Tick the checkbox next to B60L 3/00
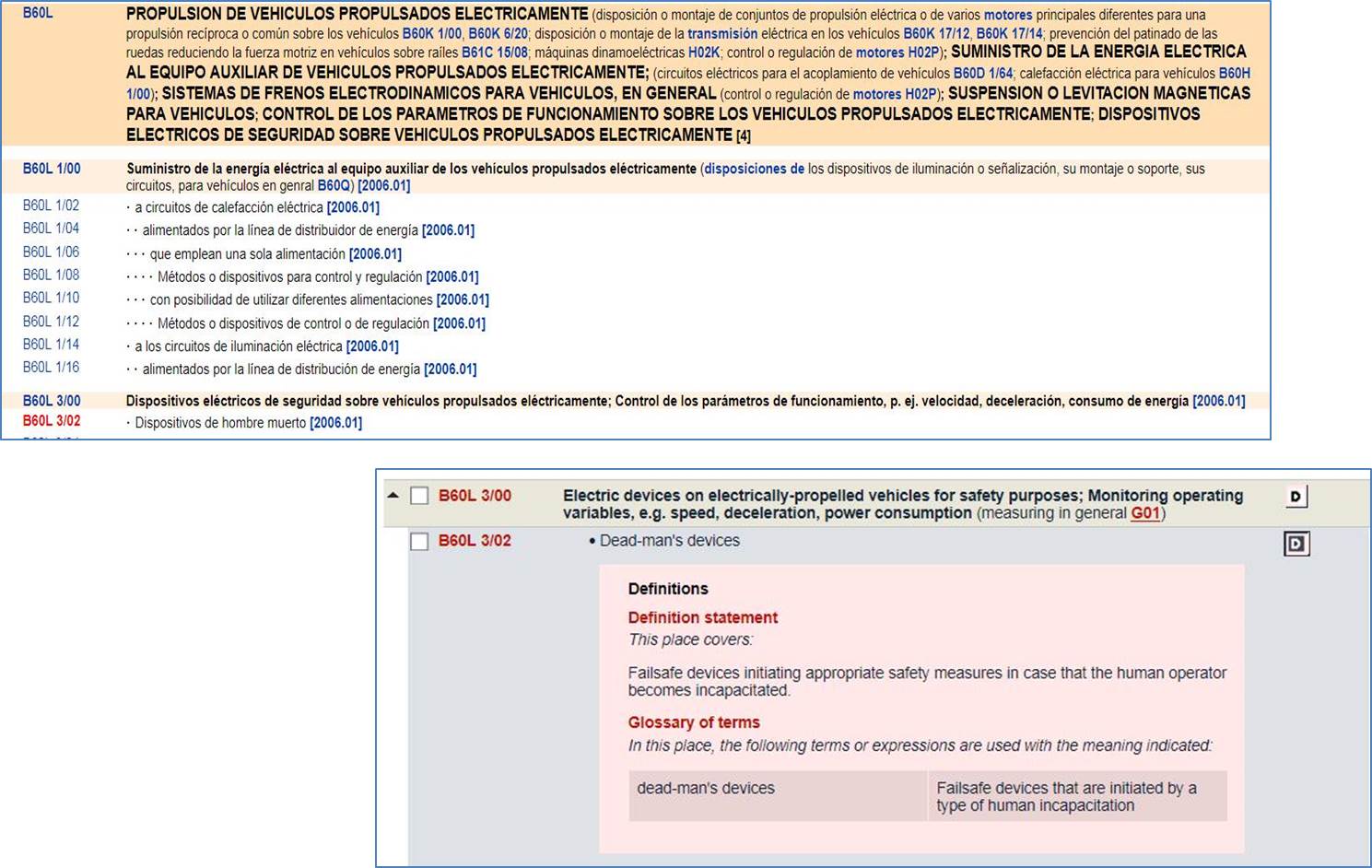Viewport: 1372px width, 868px height. click(419, 496)
